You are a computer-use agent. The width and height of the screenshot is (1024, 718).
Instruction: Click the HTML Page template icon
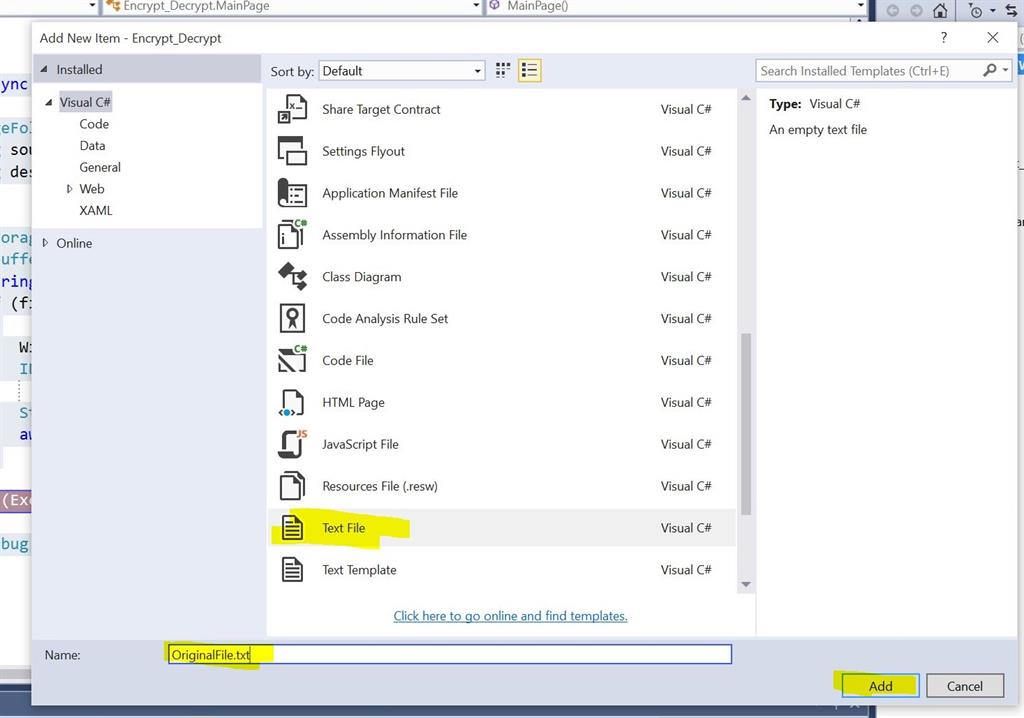pos(292,402)
